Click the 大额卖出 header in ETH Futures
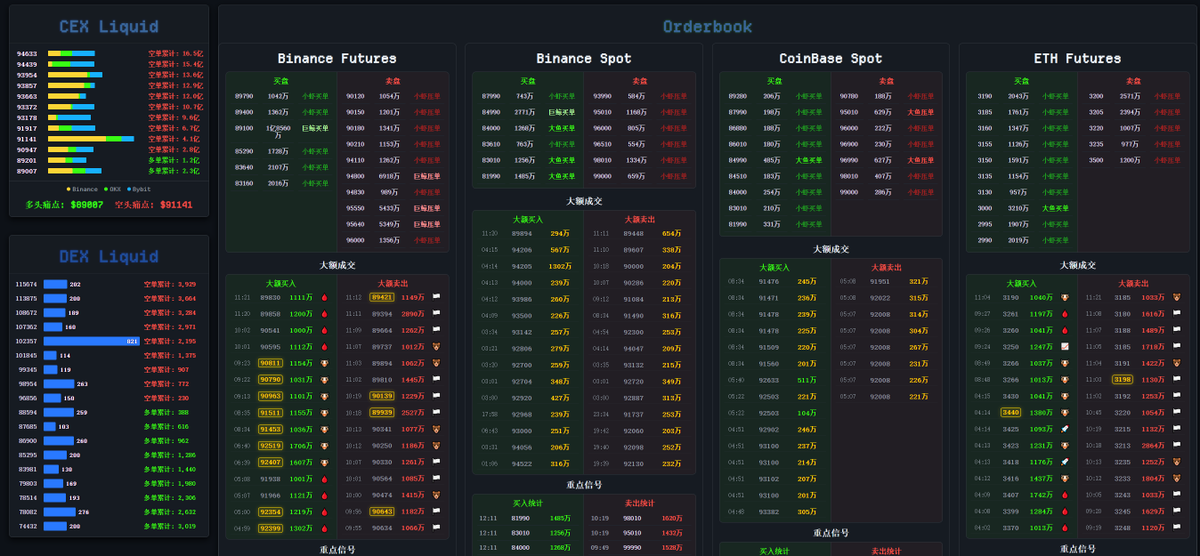The height and width of the screenshot is (556, 1200). click(x=1133, y=284)
